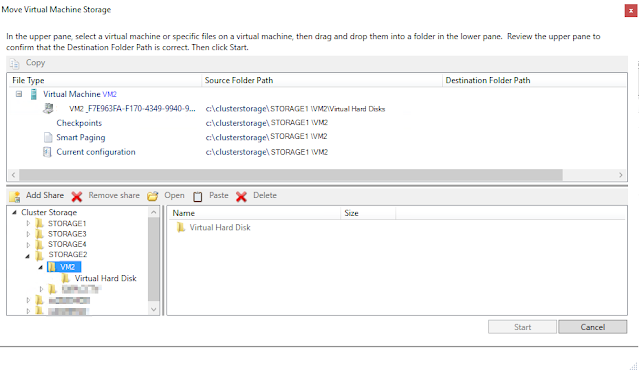Click the upper pane horizontal scrollbar thumb
The image size is (639, 372).
[291, 175]
